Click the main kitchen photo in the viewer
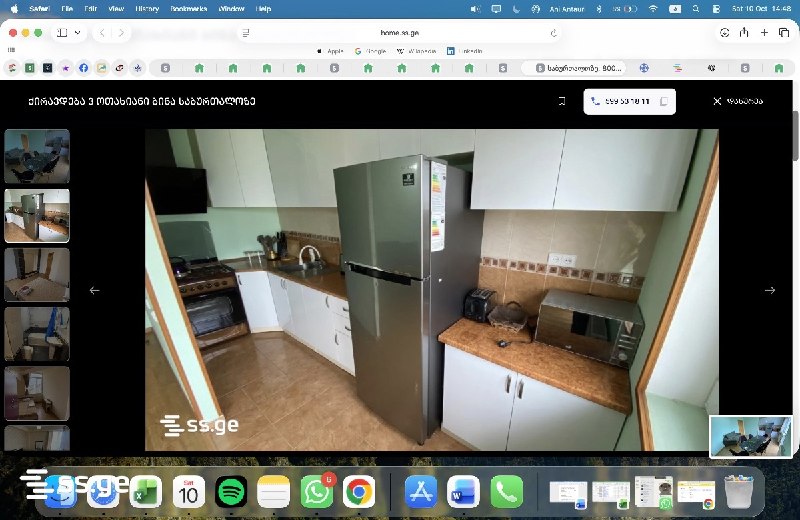Screen dimensions: 800x520 (432, 290)
